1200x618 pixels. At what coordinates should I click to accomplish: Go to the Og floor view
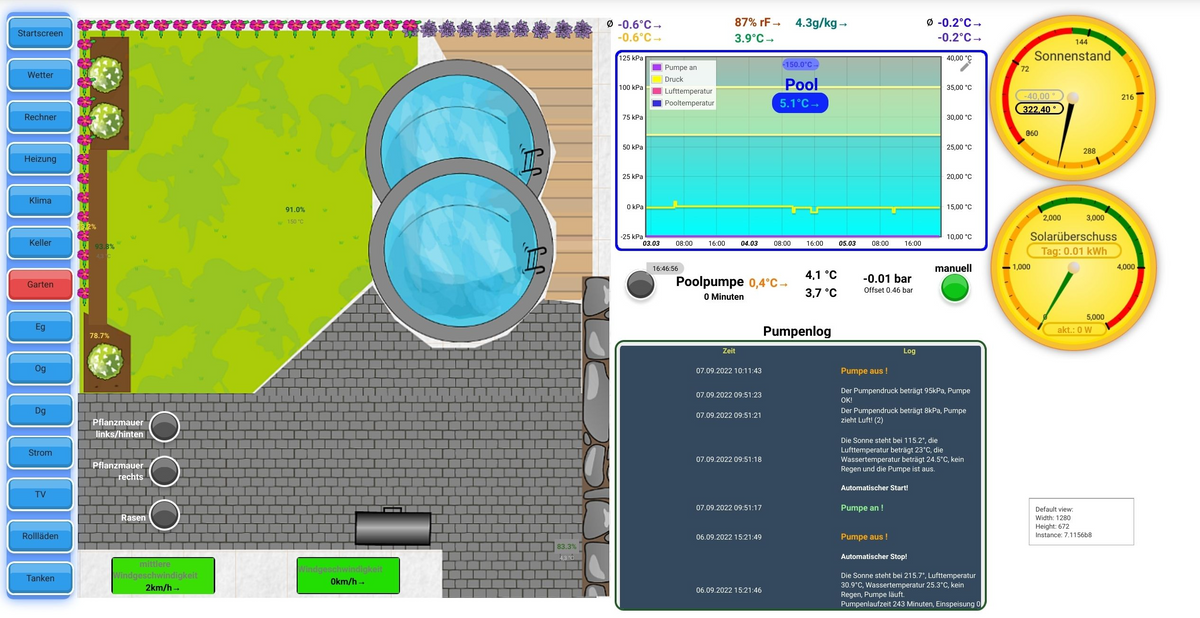tap(41, 368)
